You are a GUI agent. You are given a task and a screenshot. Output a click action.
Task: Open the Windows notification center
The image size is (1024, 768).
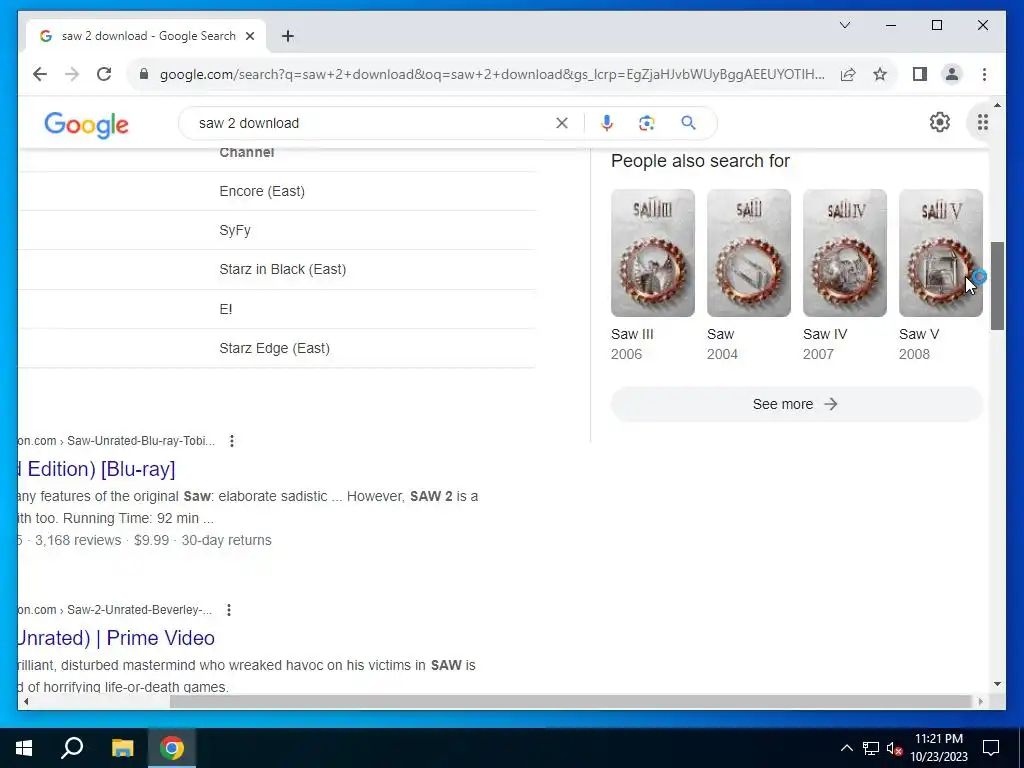(991, 748)
